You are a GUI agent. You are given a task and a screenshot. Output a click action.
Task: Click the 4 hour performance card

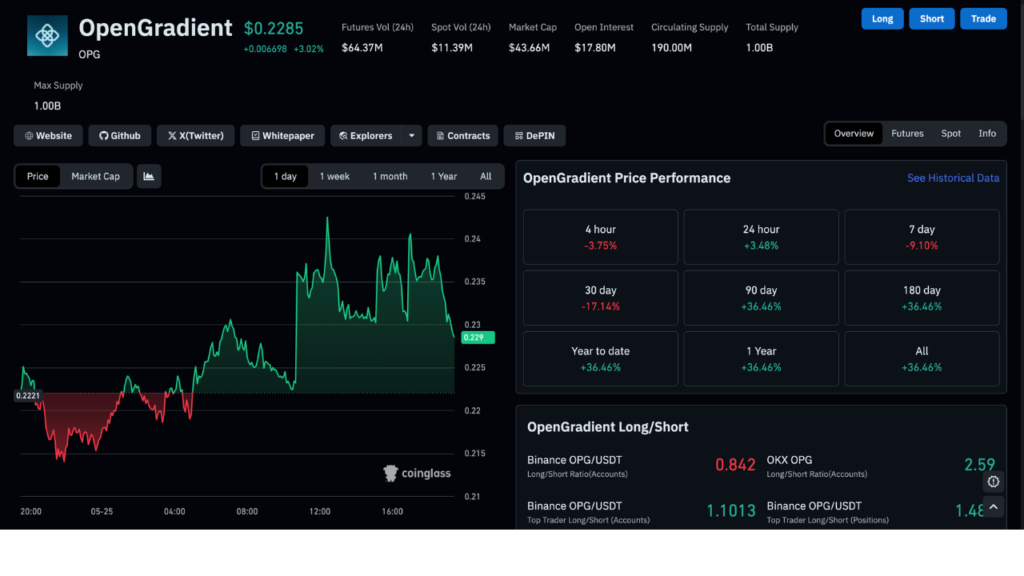600,237
